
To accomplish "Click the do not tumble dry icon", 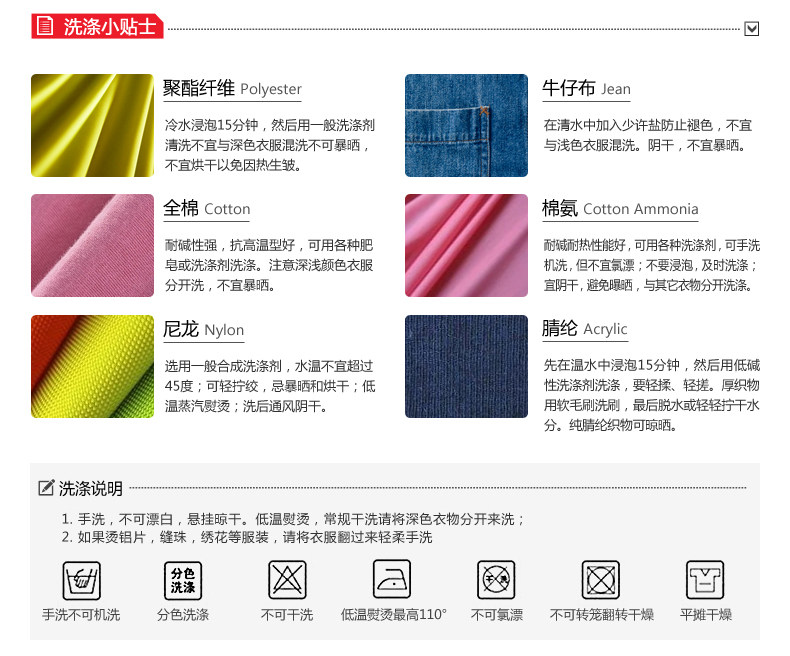I will click(601, 579).
